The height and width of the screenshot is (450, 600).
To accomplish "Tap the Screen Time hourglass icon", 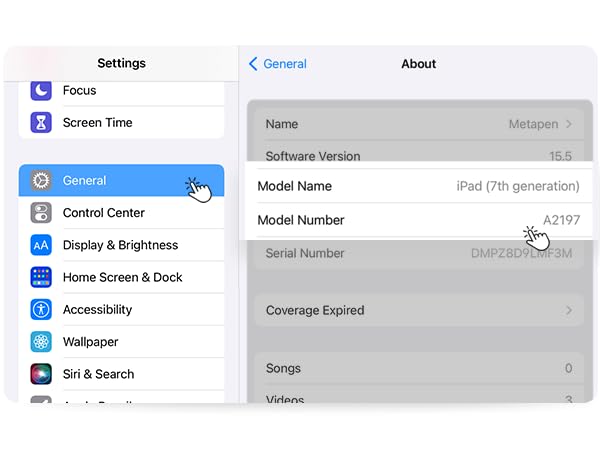I will point(41,123).
